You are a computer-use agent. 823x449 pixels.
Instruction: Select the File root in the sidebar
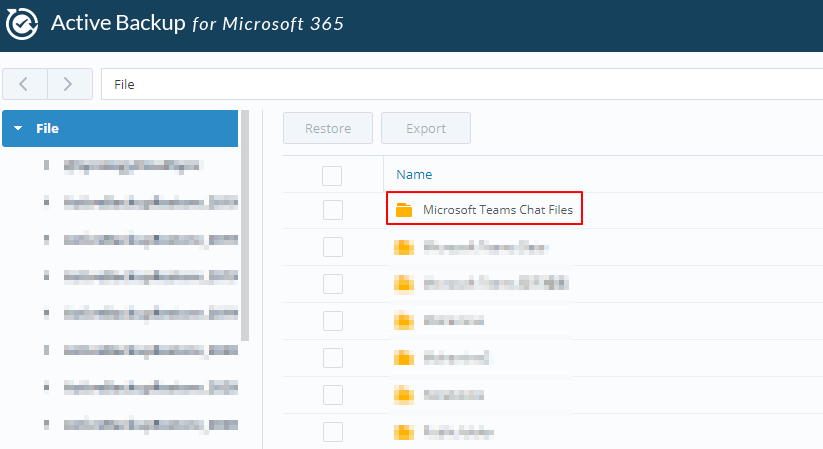48,129
